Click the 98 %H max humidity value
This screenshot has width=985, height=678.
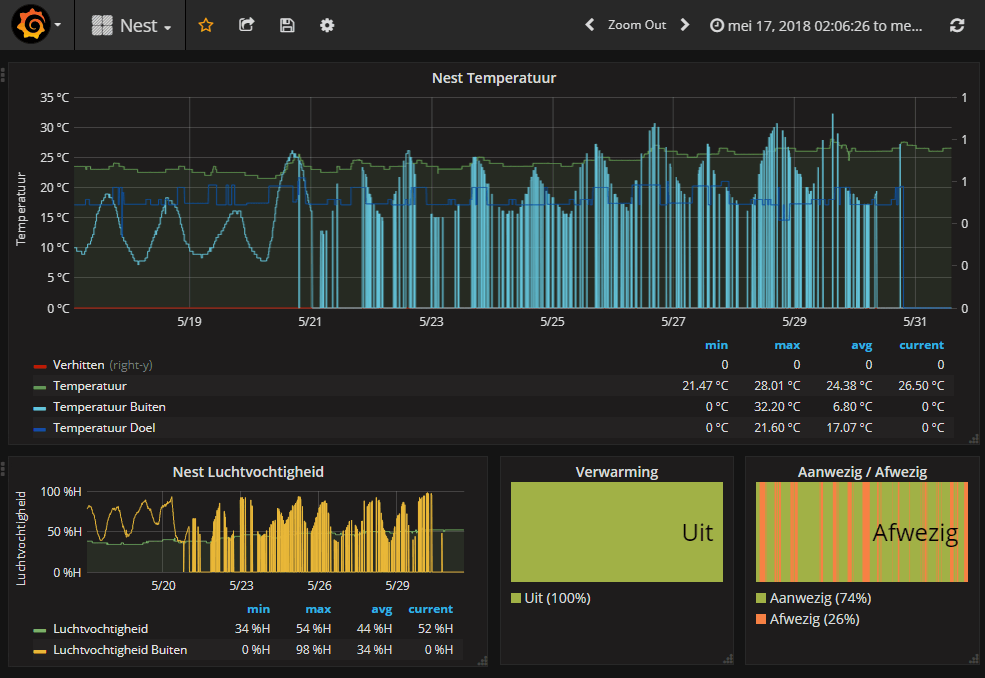click(x=313, y=650)
